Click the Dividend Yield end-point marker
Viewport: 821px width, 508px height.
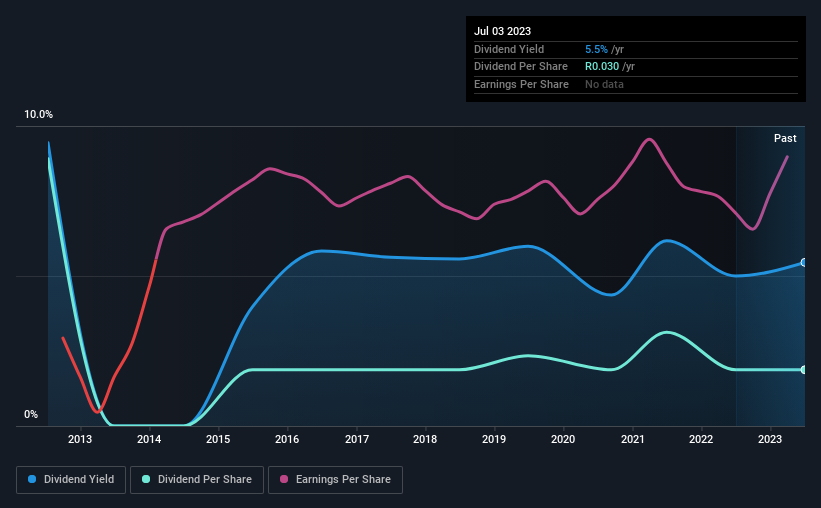point(804,262)
